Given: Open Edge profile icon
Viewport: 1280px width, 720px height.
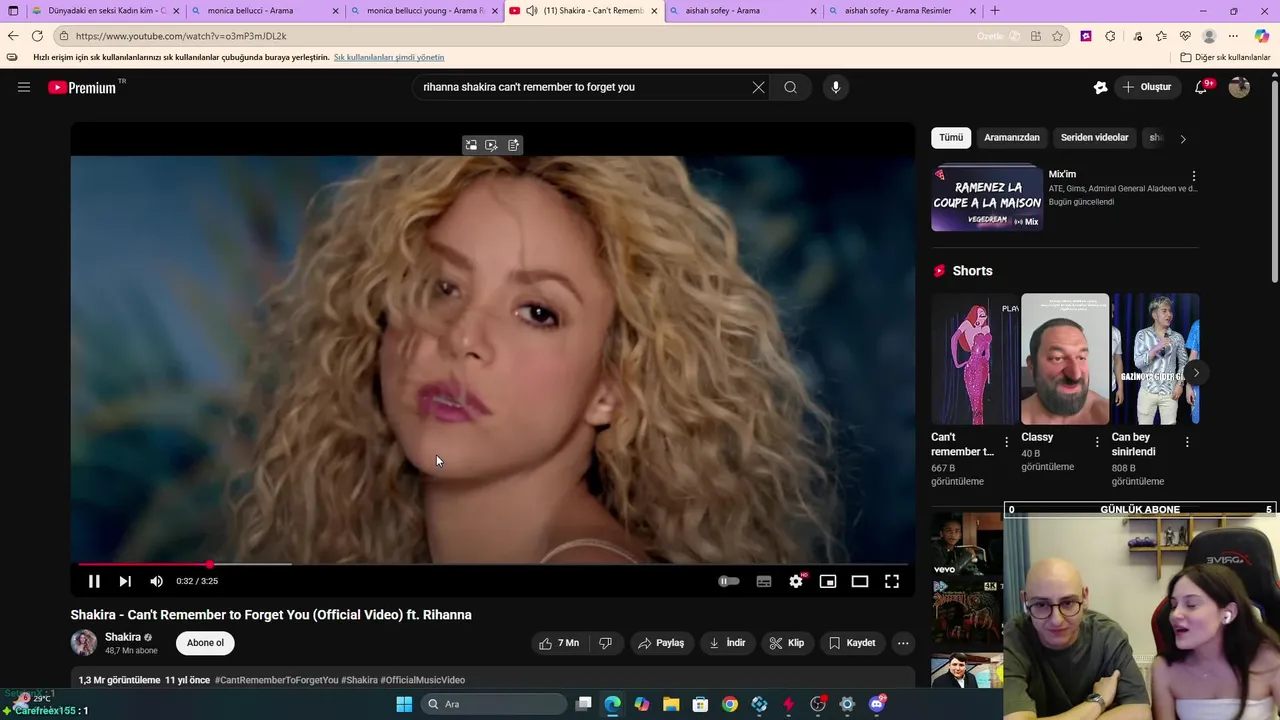Looking at the screenshot, I should (x=1209, y=36).
